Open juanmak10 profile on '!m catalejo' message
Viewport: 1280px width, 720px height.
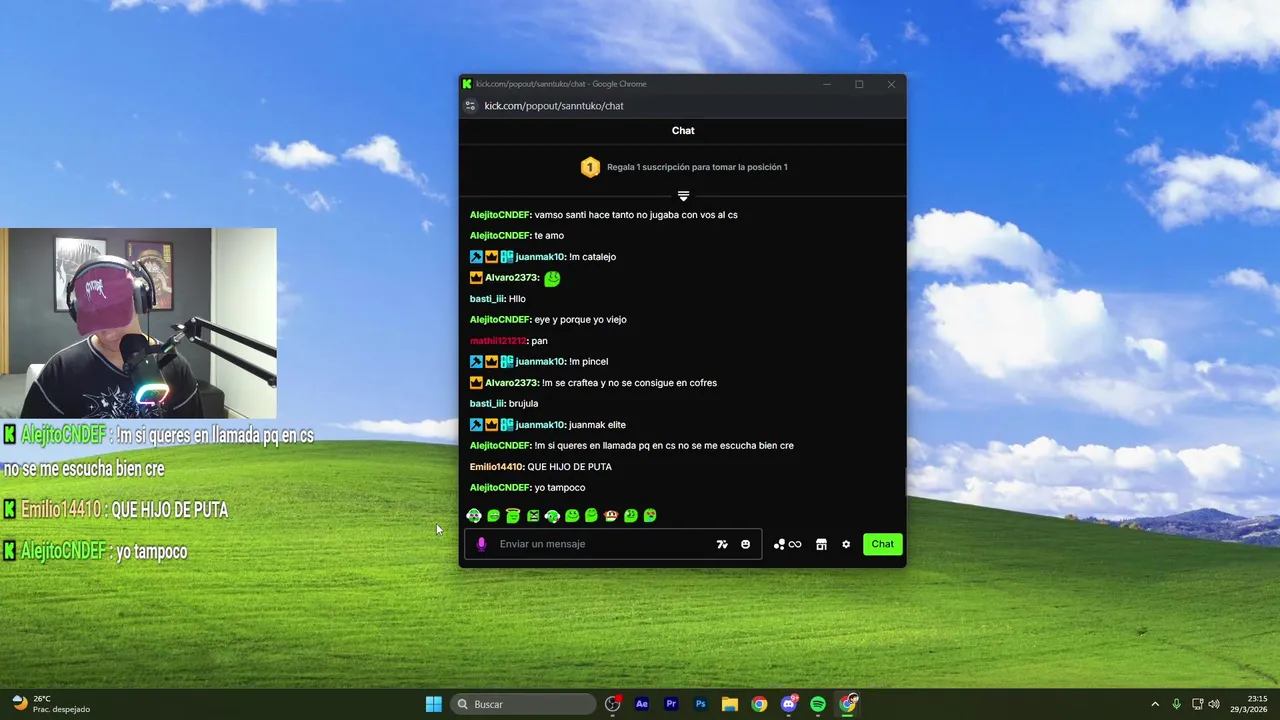(x=540, y=257)
